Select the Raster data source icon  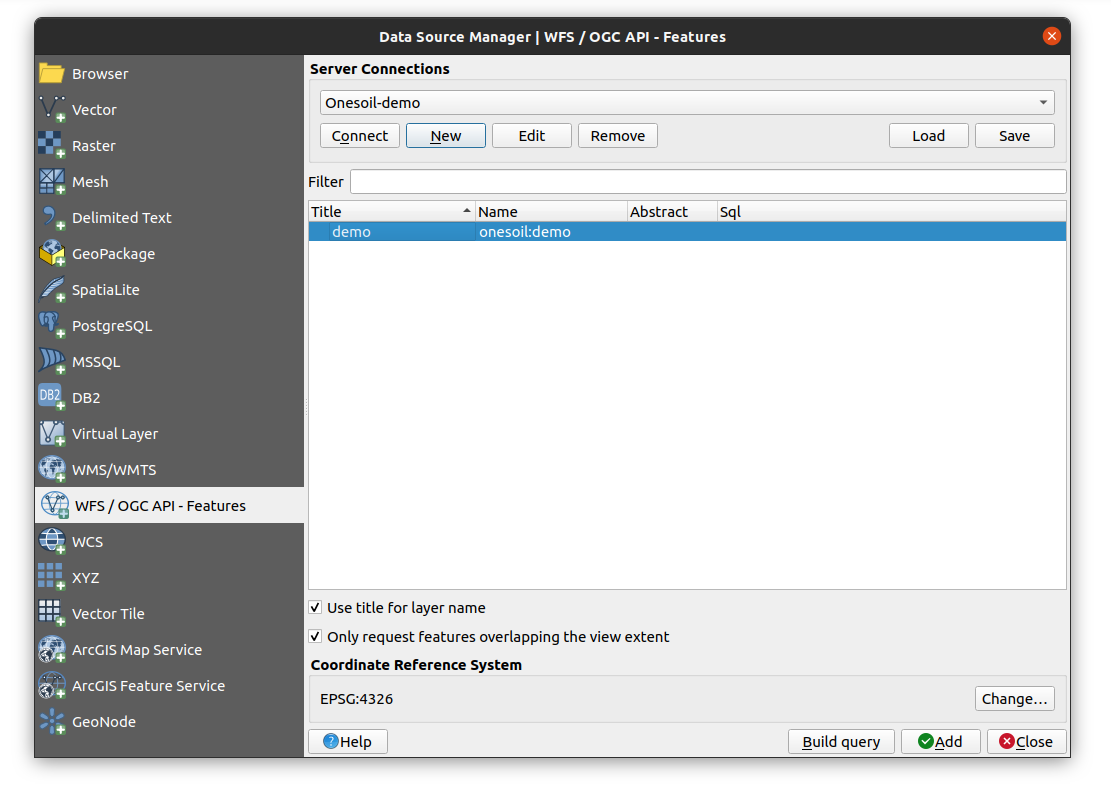[x=52, y=146]
